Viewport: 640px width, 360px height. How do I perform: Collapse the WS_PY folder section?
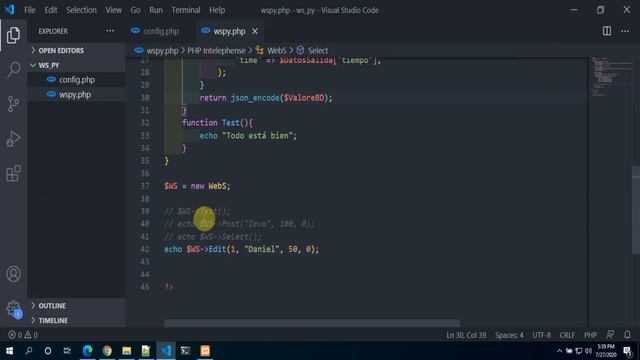76,65
